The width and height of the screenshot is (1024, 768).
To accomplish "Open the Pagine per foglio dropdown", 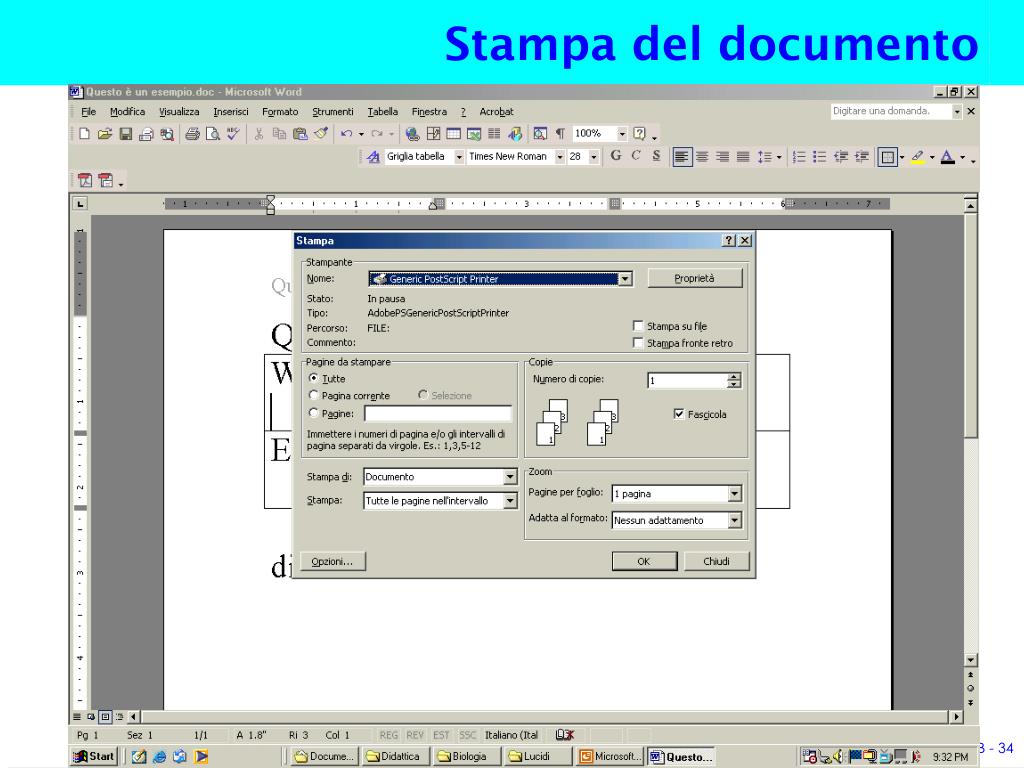I will (735, 494).
